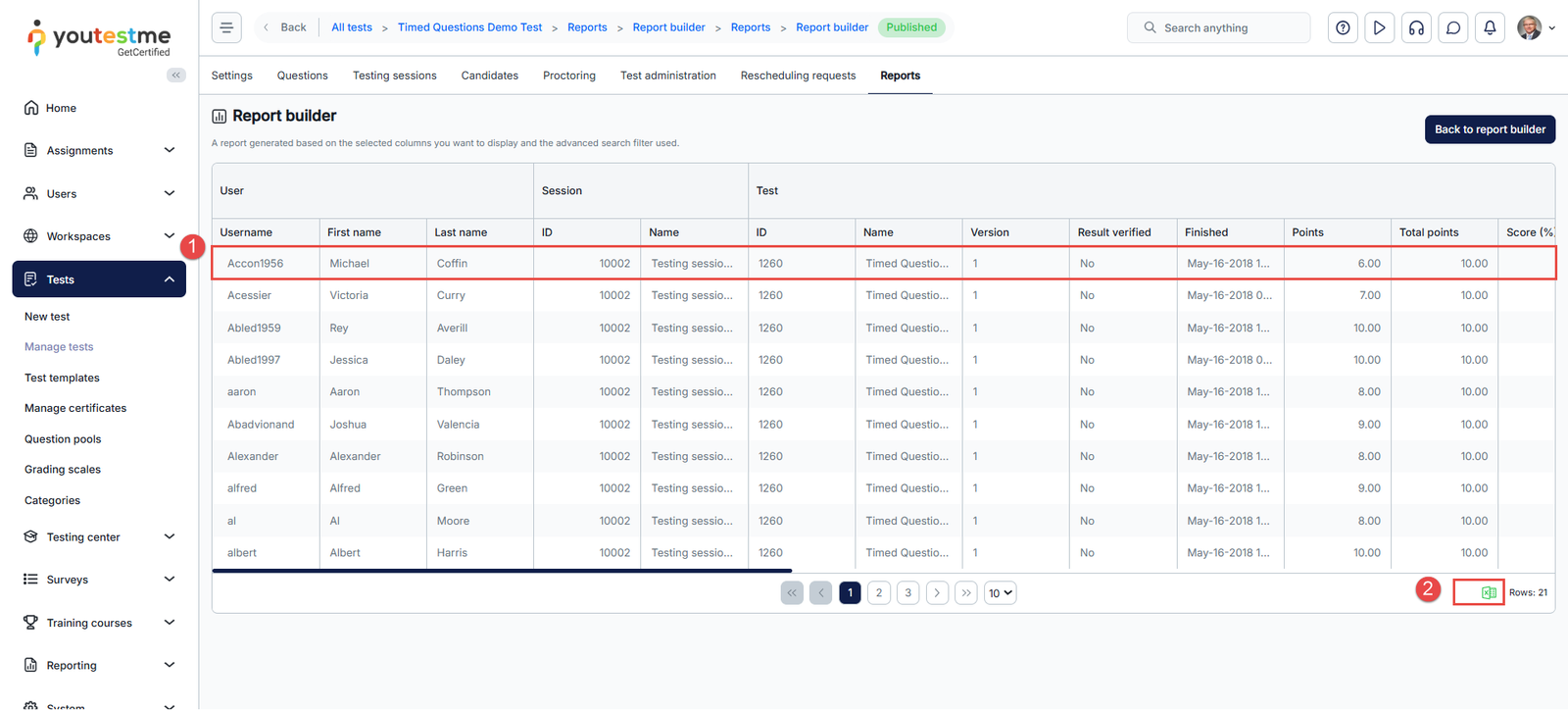1568x710 pixels.
Task: Open user profile avatar dropdown
Action: point(1536,27)
